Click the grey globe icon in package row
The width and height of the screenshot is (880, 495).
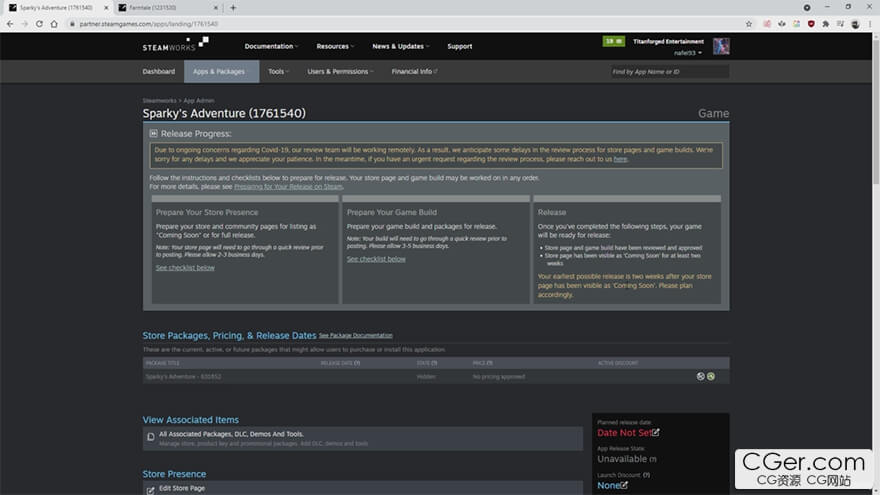click(700, 377)
